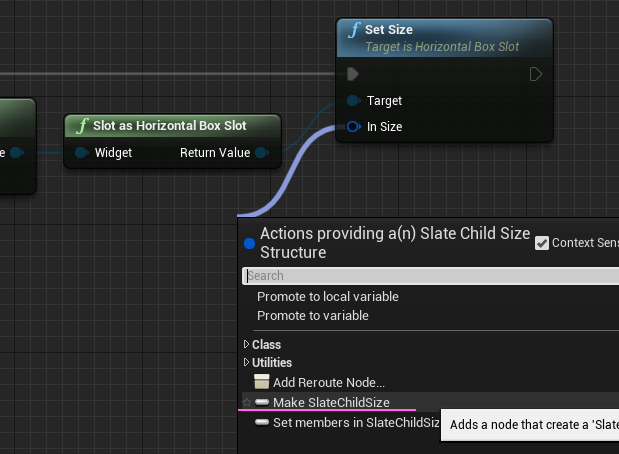The height and width of the screenshot is (454, 619).
Task: Click the Target input pin on Set Size
Action: [353, 101]
